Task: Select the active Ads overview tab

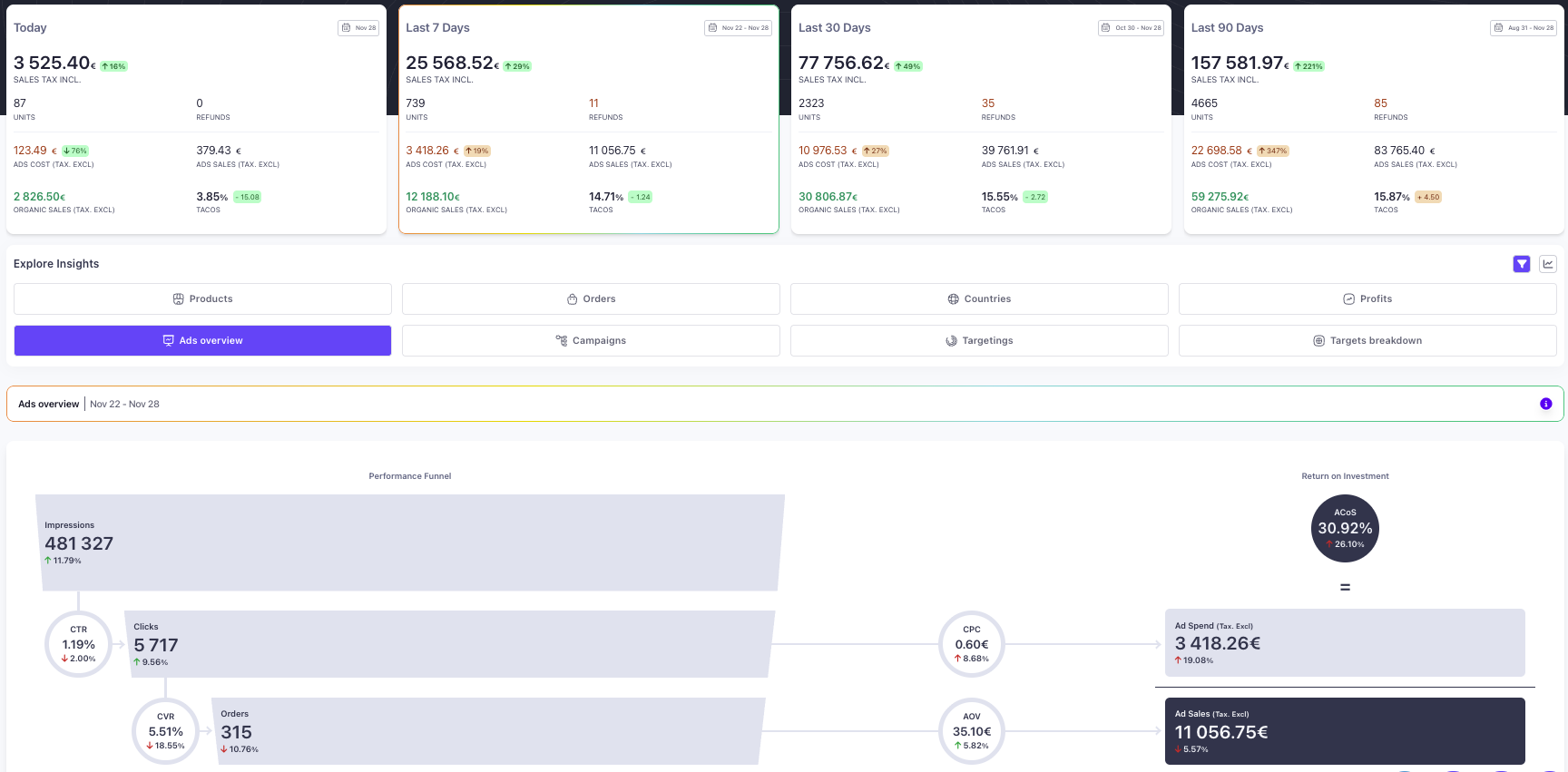Action: (x=202, y=341)
